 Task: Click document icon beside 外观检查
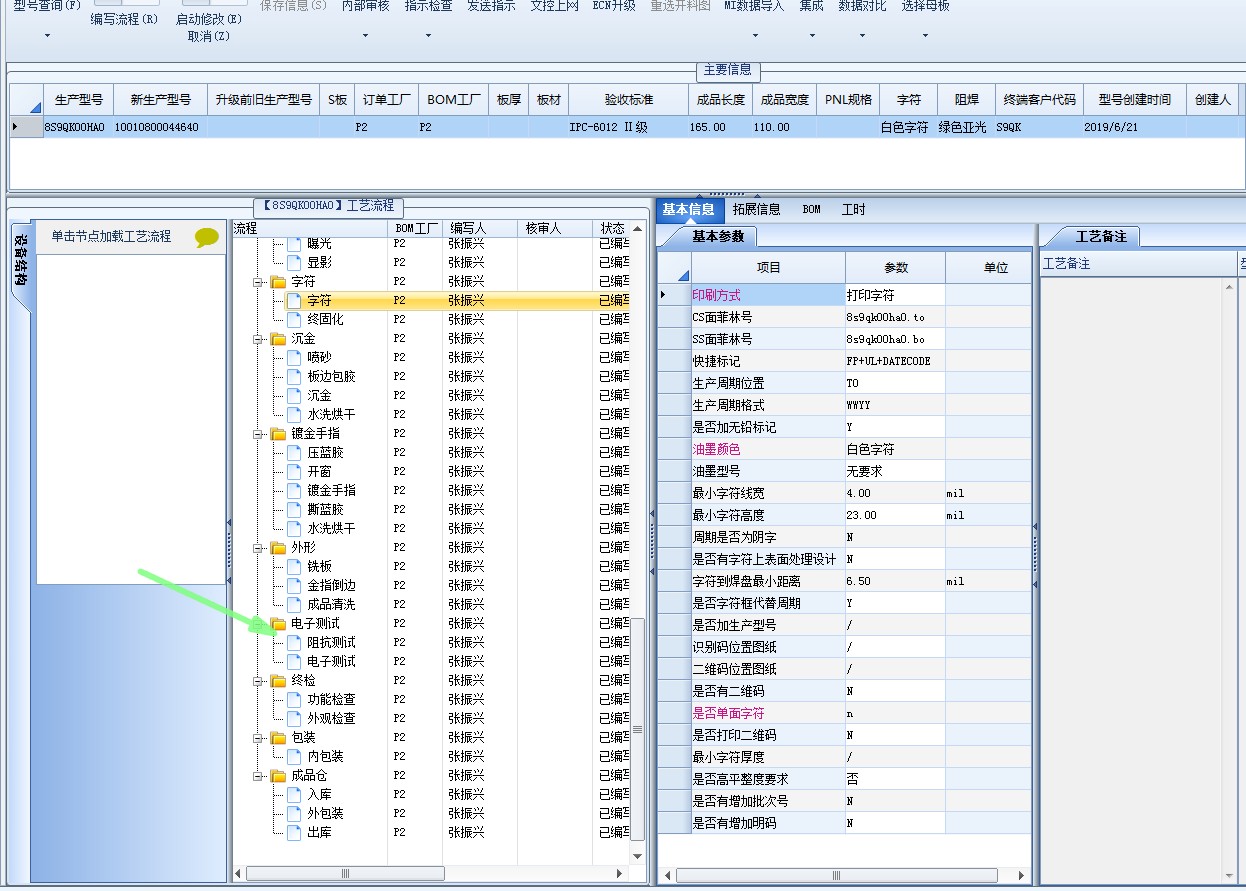point(294,718)
